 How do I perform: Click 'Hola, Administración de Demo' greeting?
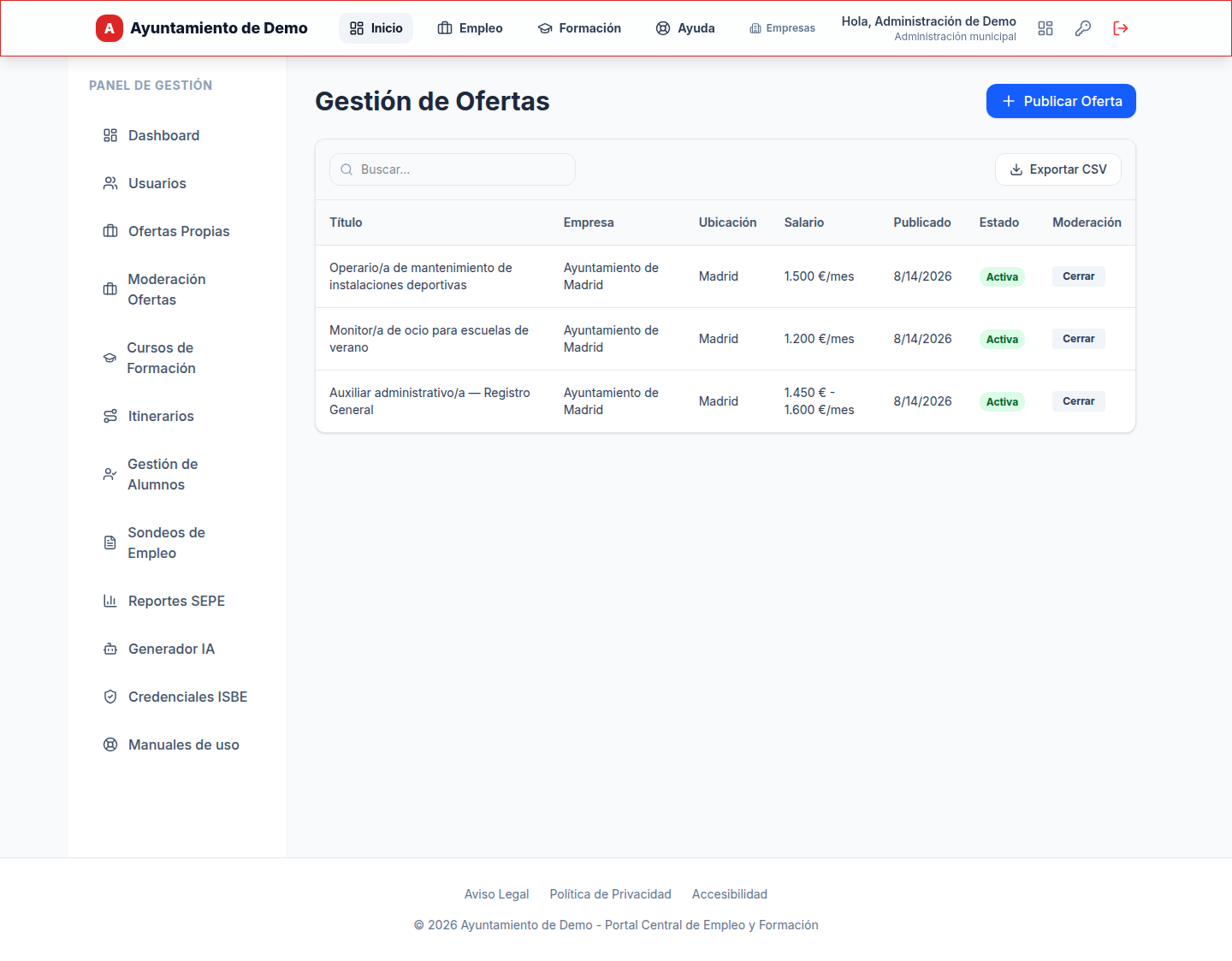click(929, 21)
